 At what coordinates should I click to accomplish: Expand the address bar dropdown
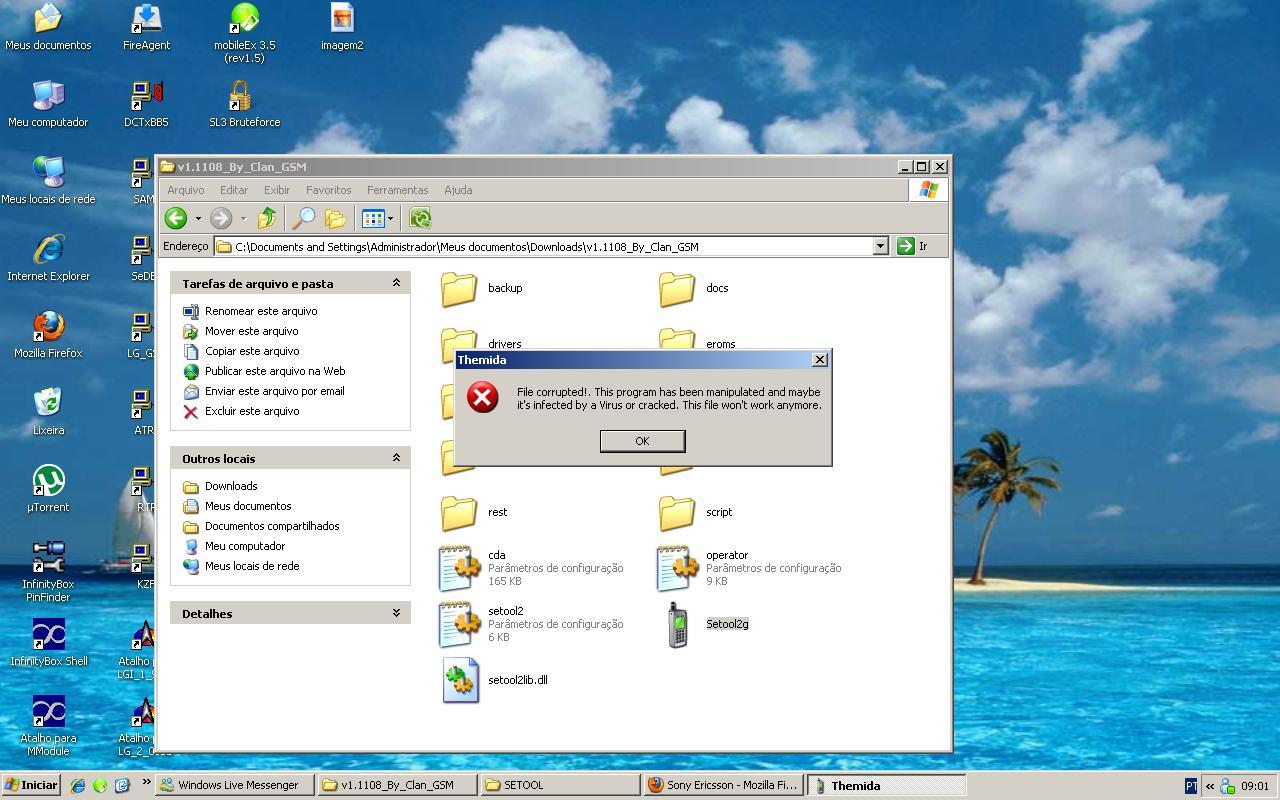point(880,246)
